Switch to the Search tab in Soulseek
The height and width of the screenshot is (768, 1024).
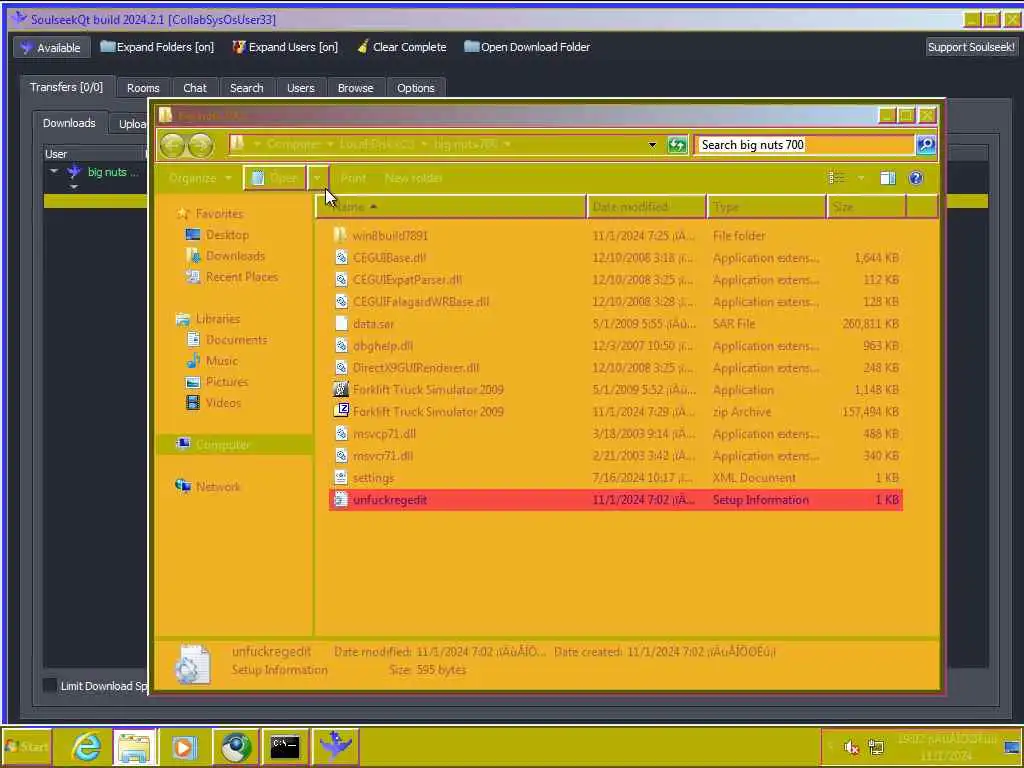tap(246, 88)
